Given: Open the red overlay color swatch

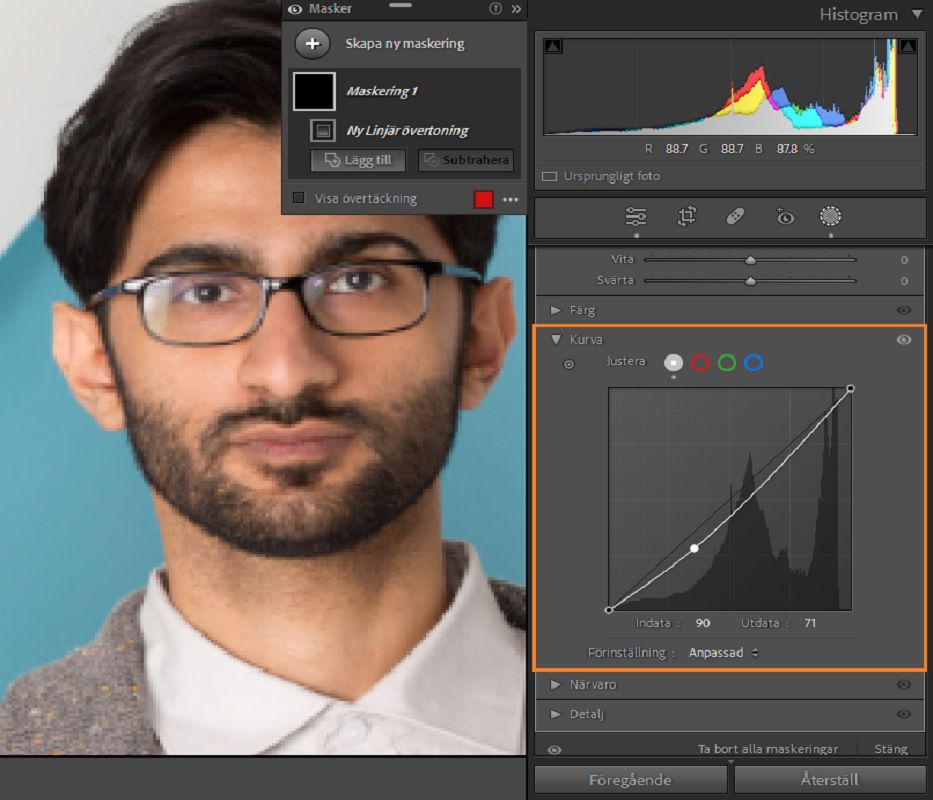Looking at the screenshot, I should click(x=483, y=199).
